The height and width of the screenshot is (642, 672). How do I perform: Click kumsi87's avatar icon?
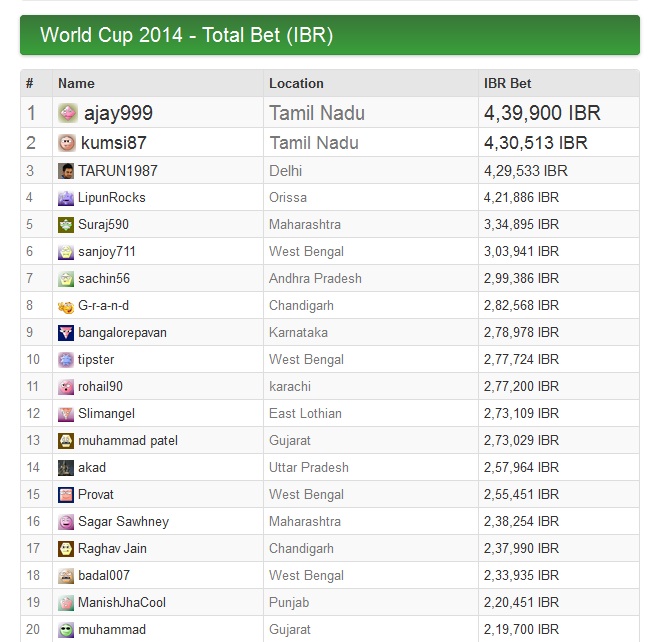tap(67, 142)
